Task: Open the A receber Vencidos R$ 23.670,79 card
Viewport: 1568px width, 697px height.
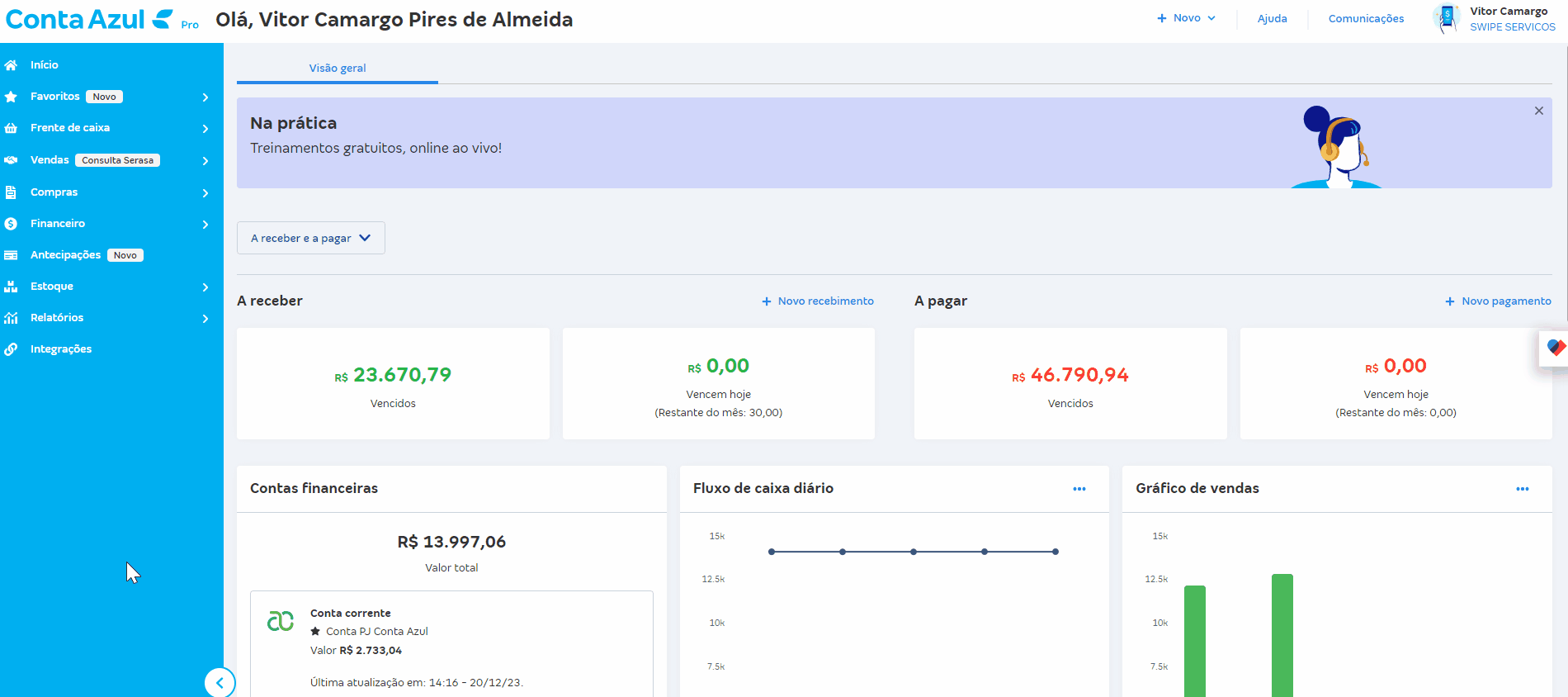Action: click(393, 384)
